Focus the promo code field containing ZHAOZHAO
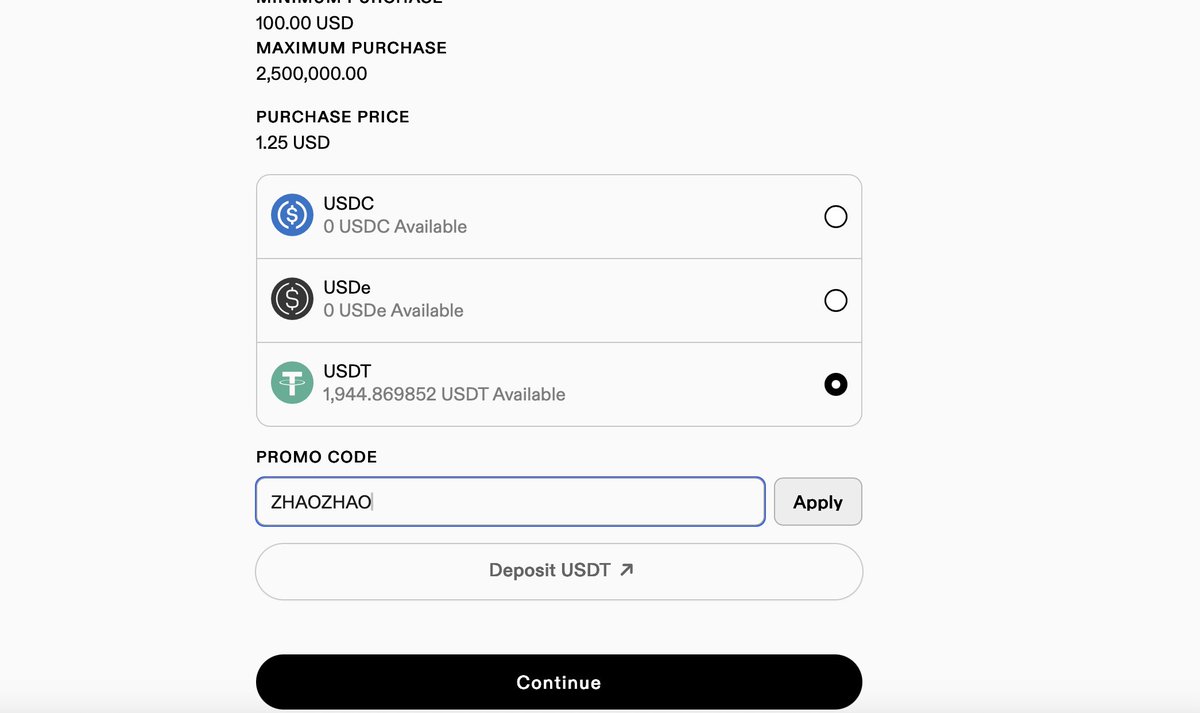The image size is (1200, 713). [510, 502]
